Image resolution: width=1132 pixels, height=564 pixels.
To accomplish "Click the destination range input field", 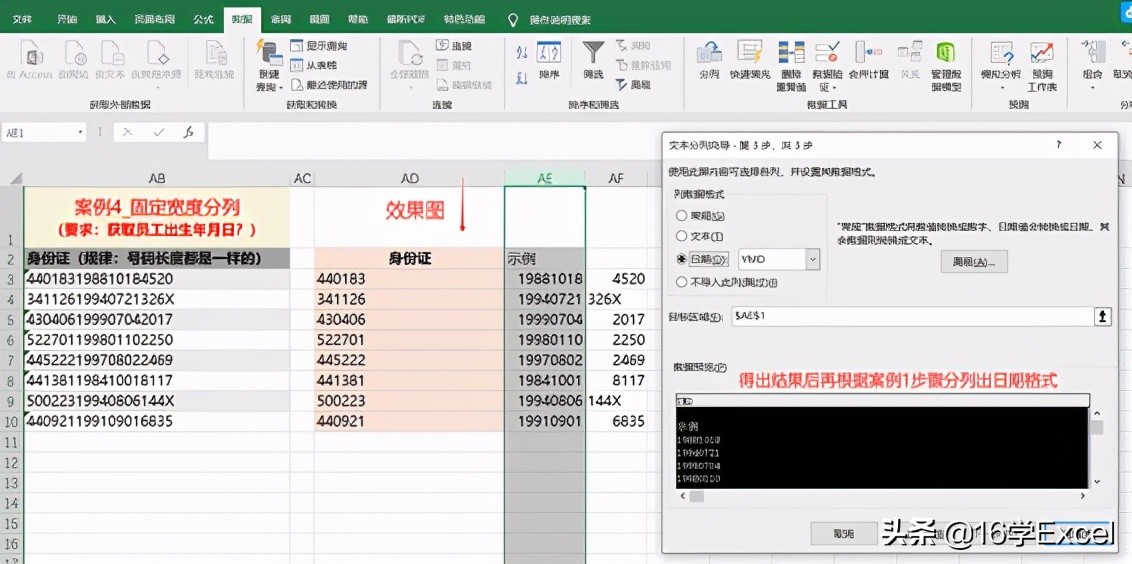I will click(911, 317).
